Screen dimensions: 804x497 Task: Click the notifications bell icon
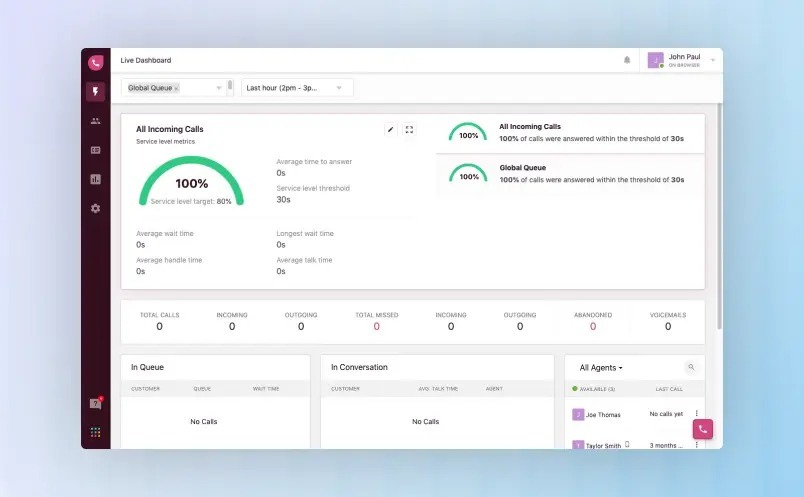(627, 60)
